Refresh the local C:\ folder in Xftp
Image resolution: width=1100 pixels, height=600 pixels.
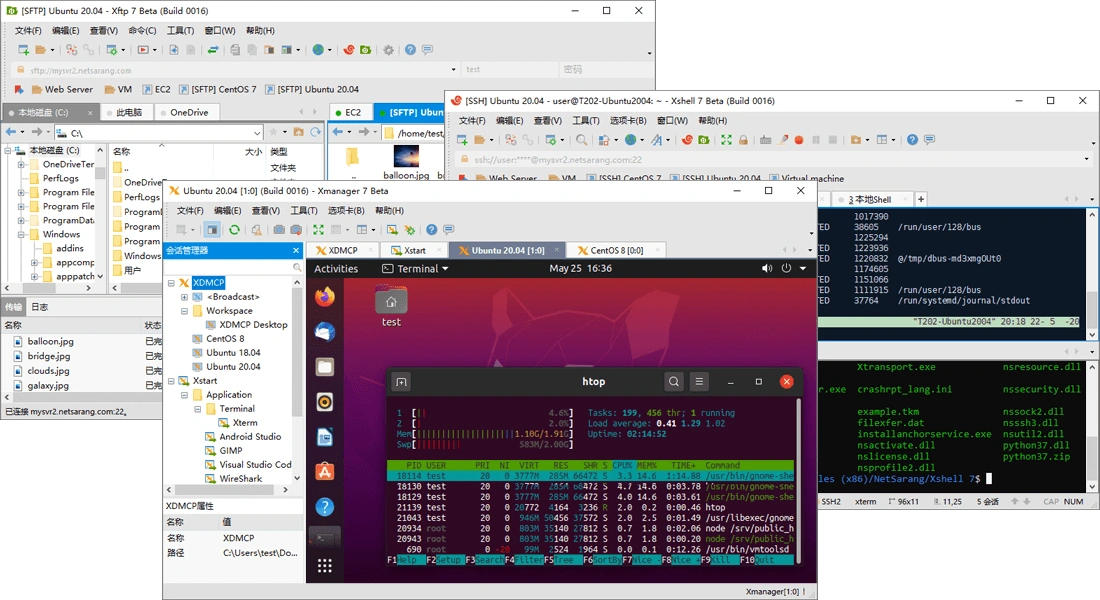click(x=316, y=132)
